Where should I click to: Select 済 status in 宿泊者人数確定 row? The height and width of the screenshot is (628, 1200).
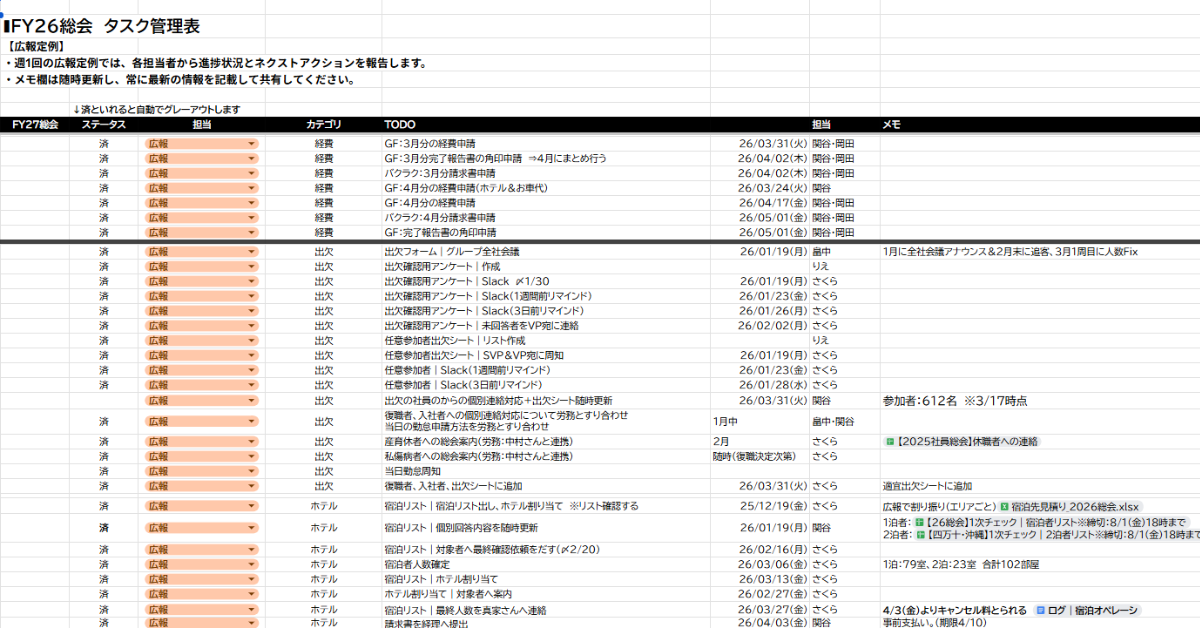point(104,564)
